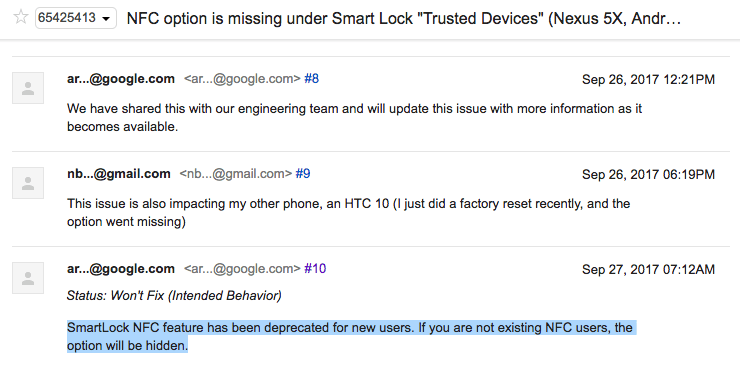
Task: Open the comment #10 permalink
Action: (315, 269)
